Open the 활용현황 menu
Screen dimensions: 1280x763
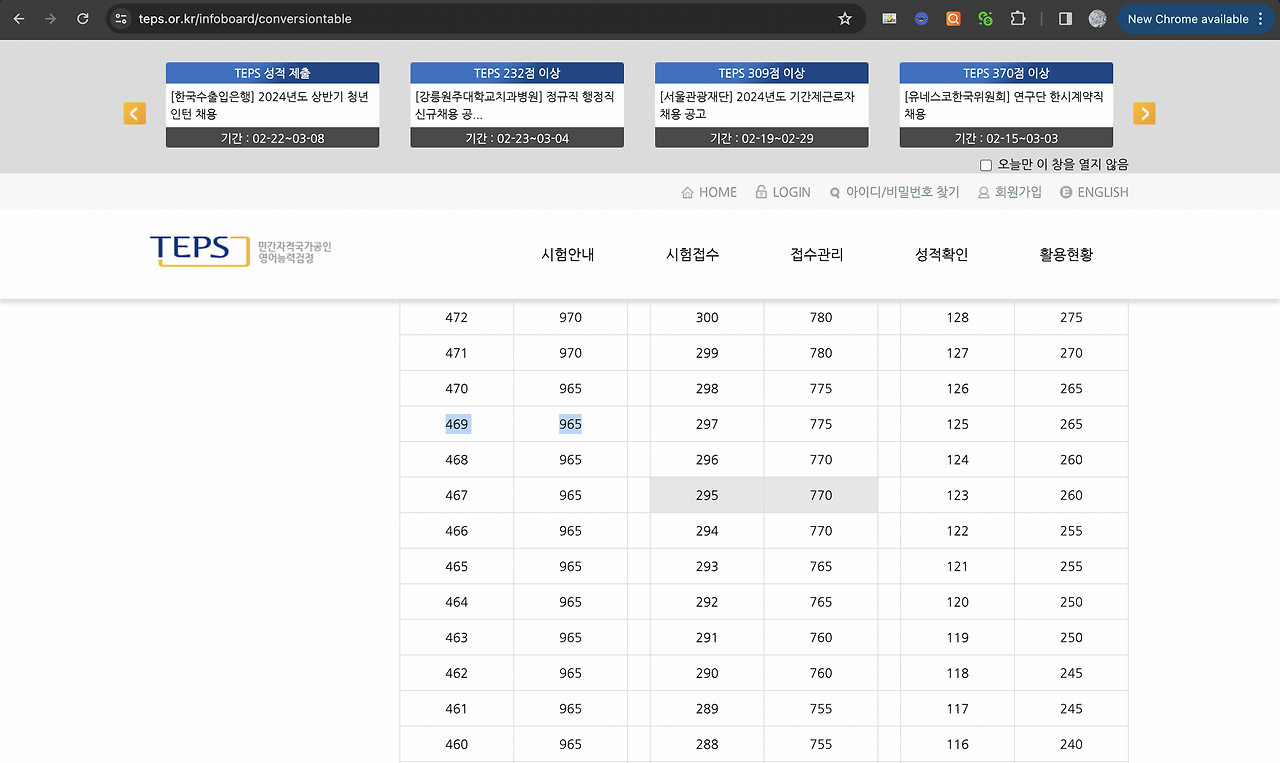1066,254
